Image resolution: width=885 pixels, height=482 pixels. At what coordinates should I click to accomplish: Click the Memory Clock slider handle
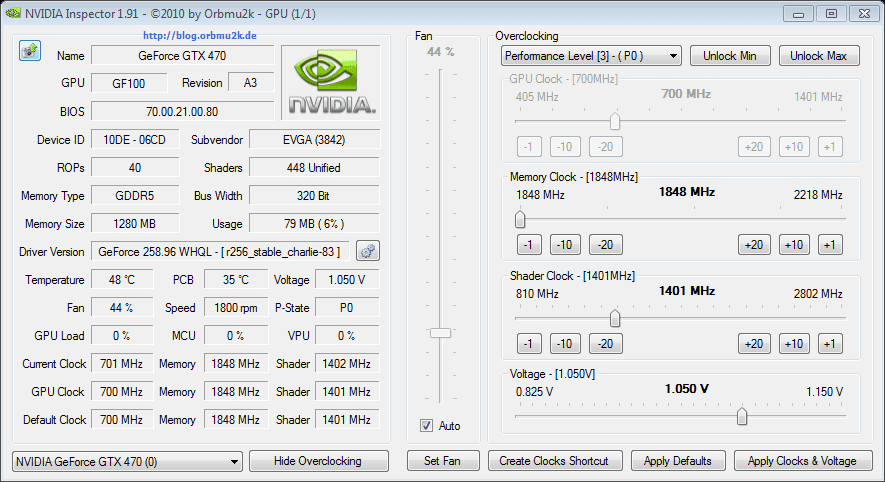click(x=520, y=219)
